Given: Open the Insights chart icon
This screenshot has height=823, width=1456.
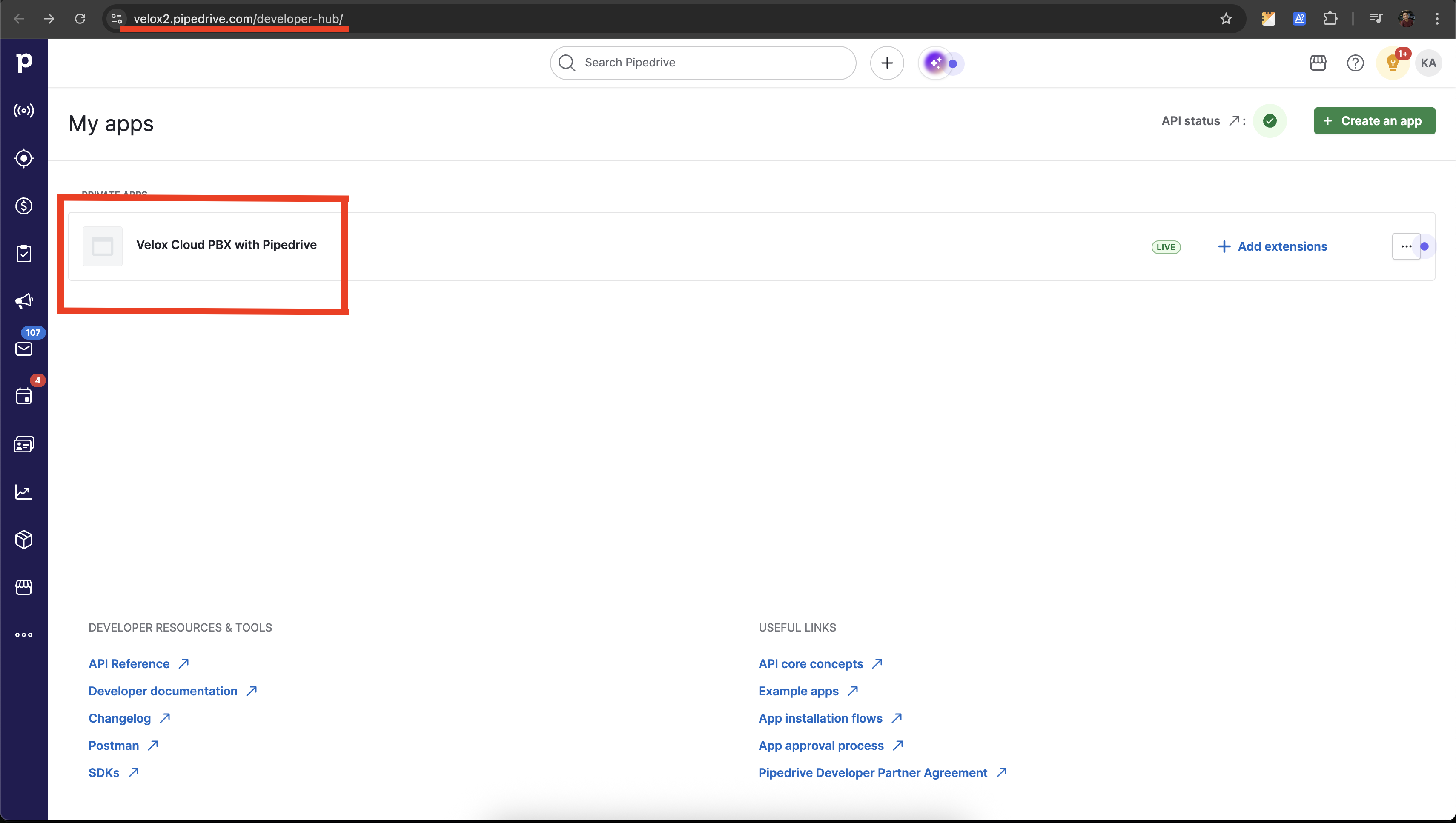Looking at the screenshot, I should coord(24,492).
